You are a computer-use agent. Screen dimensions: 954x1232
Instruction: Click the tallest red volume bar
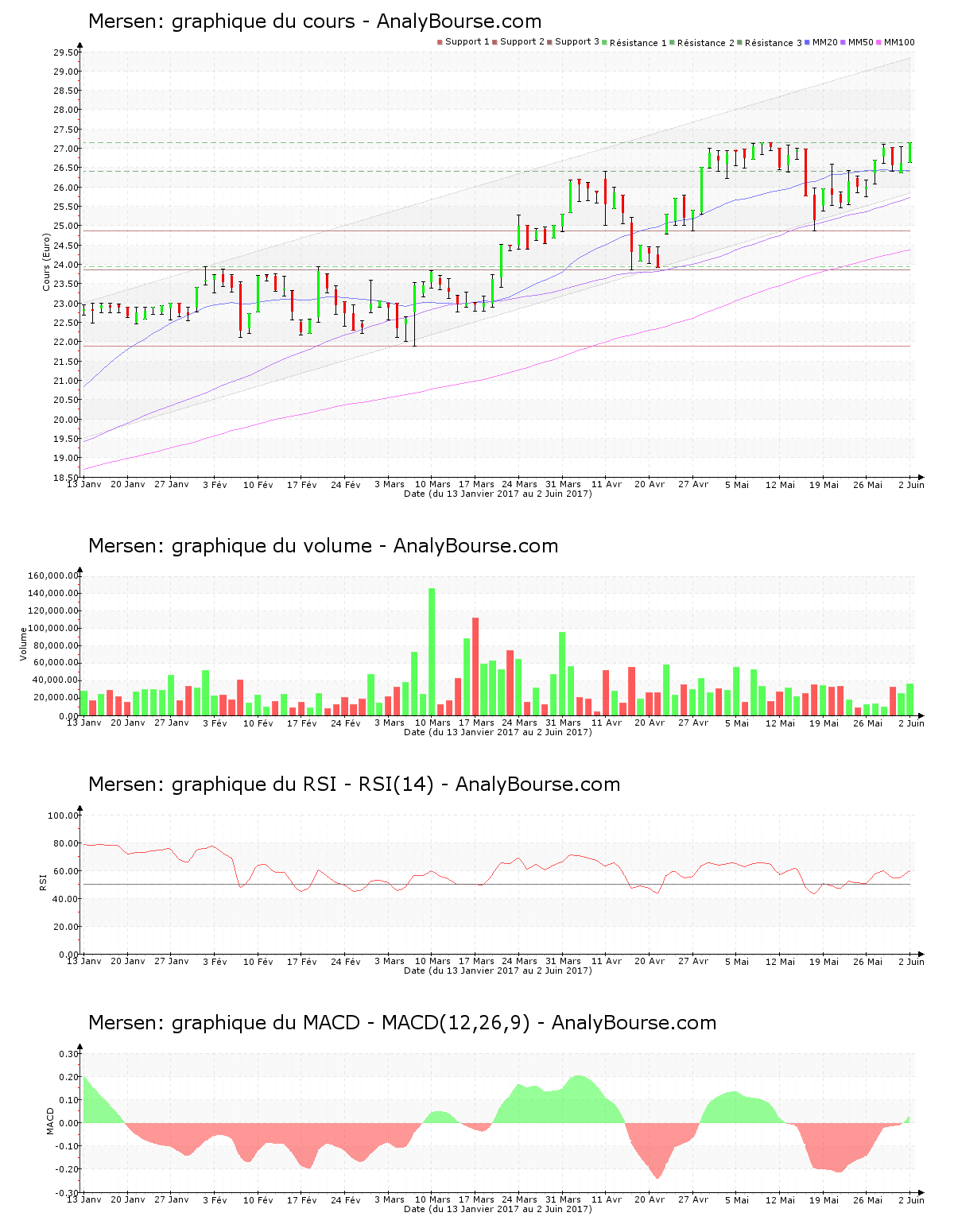point(475,667)
